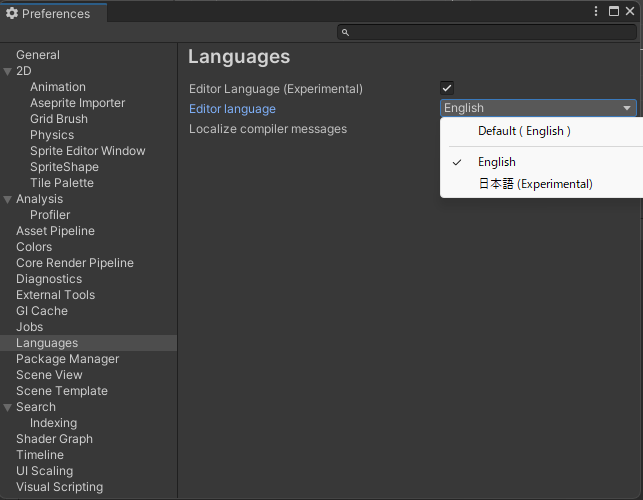Go to Aseprite Importer settings
This screenshot has width=643, height=500.
click(78, 103)
